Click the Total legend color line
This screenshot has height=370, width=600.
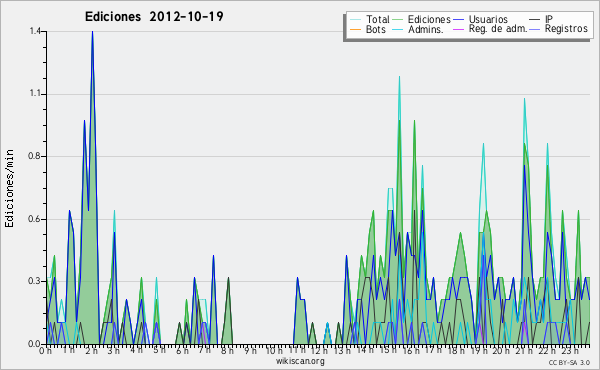click(x=355, y=20)
